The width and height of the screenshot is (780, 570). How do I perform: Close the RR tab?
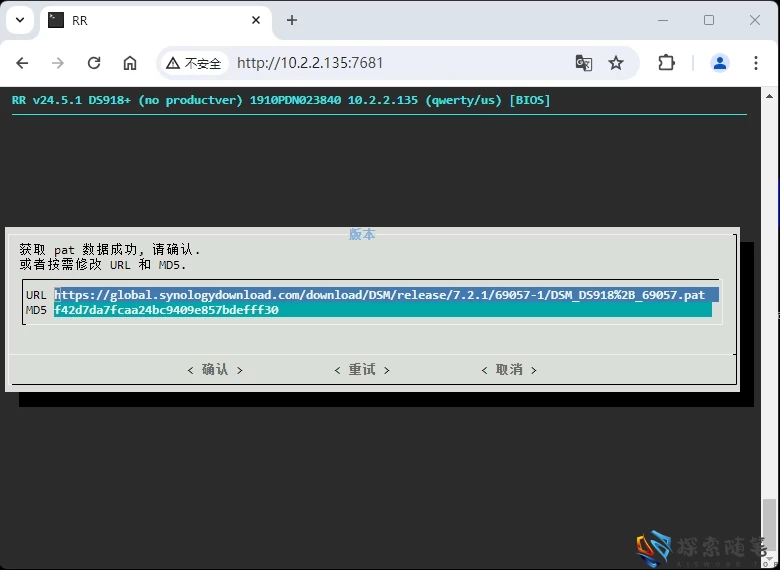click(256, 20)
